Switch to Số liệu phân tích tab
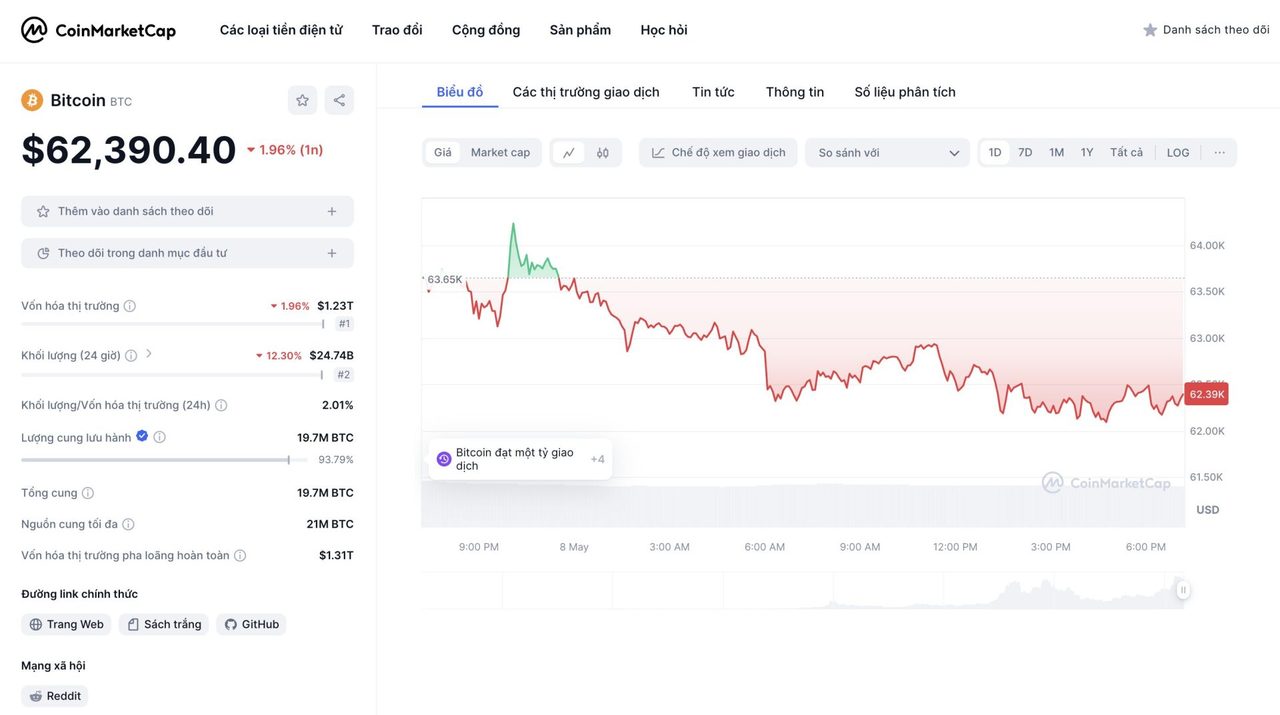 (x=905, y=92)
